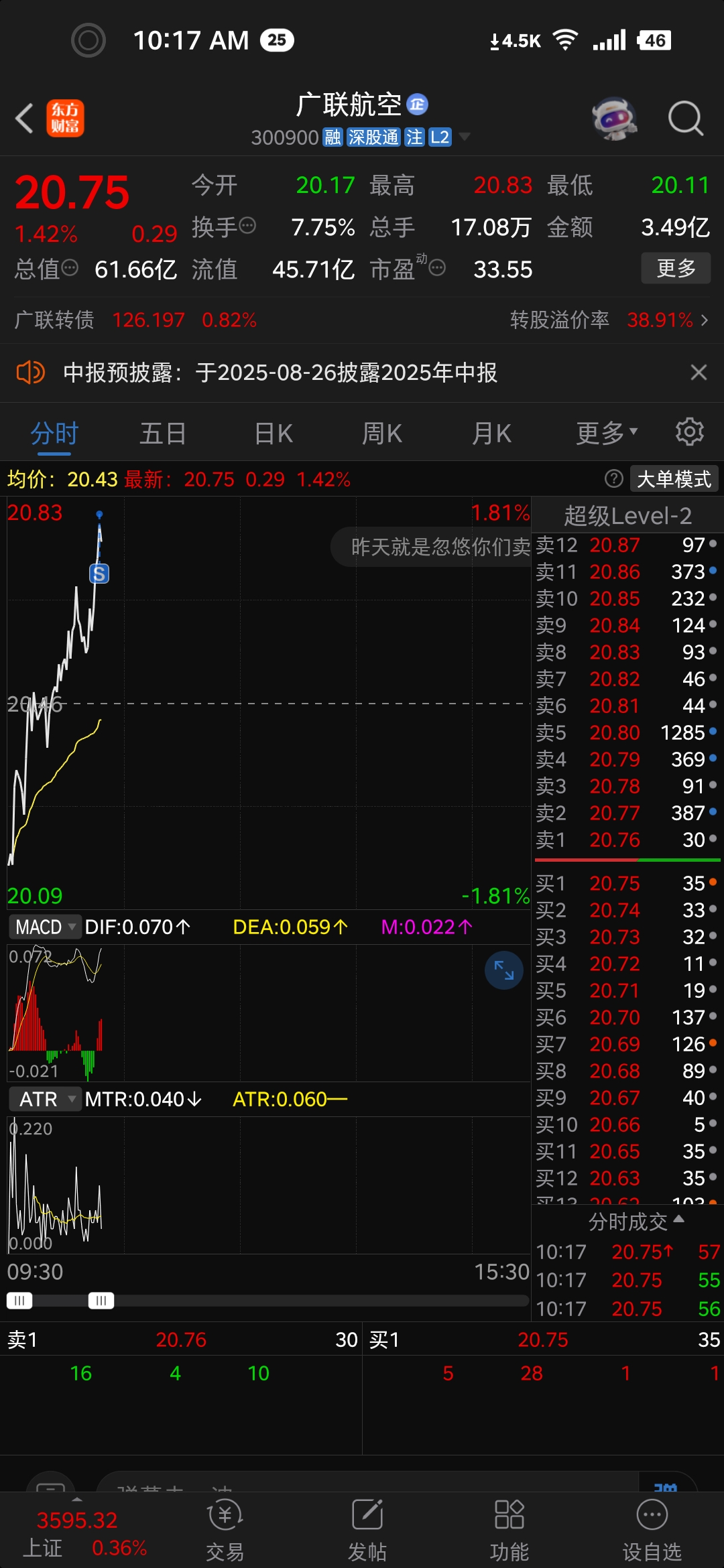Tap Wi-Fi status bar icon
The height and width of the screenshot is (1568, 724).
click(565, 40)
